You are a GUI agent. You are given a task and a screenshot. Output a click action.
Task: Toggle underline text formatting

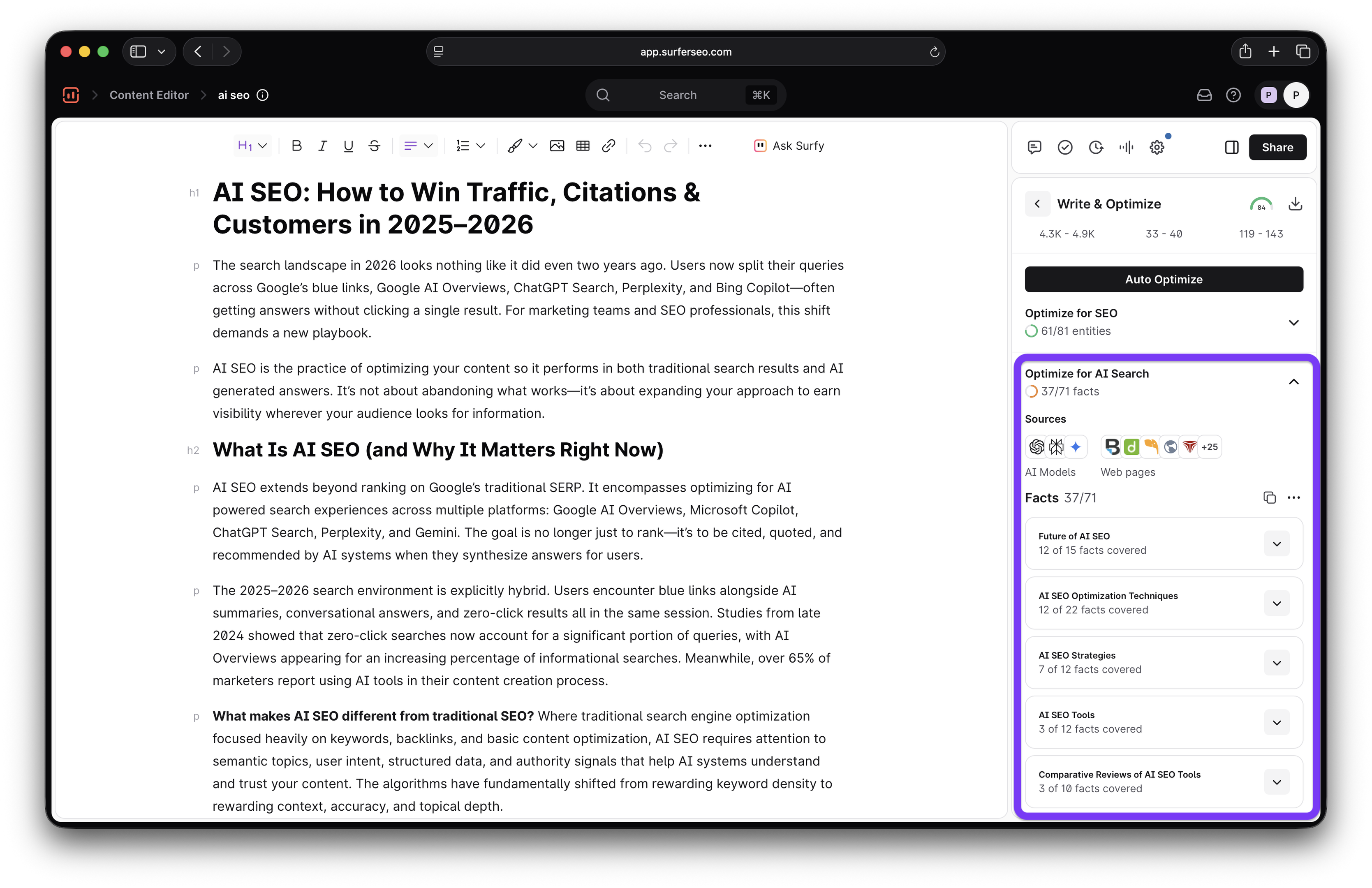click(x=348, y=146)
